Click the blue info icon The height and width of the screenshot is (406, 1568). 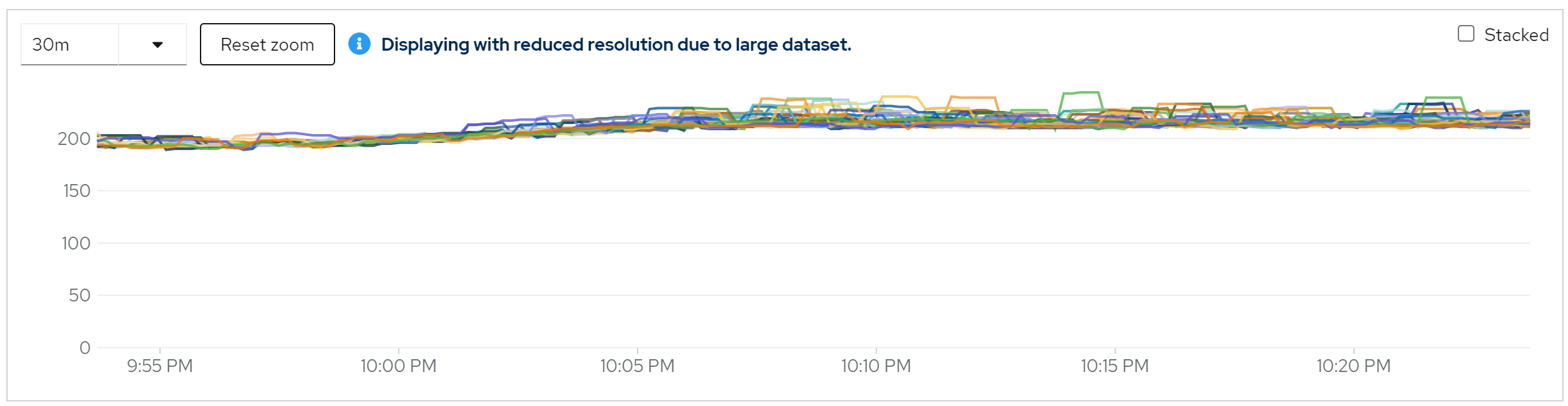[x=359, y=44]
